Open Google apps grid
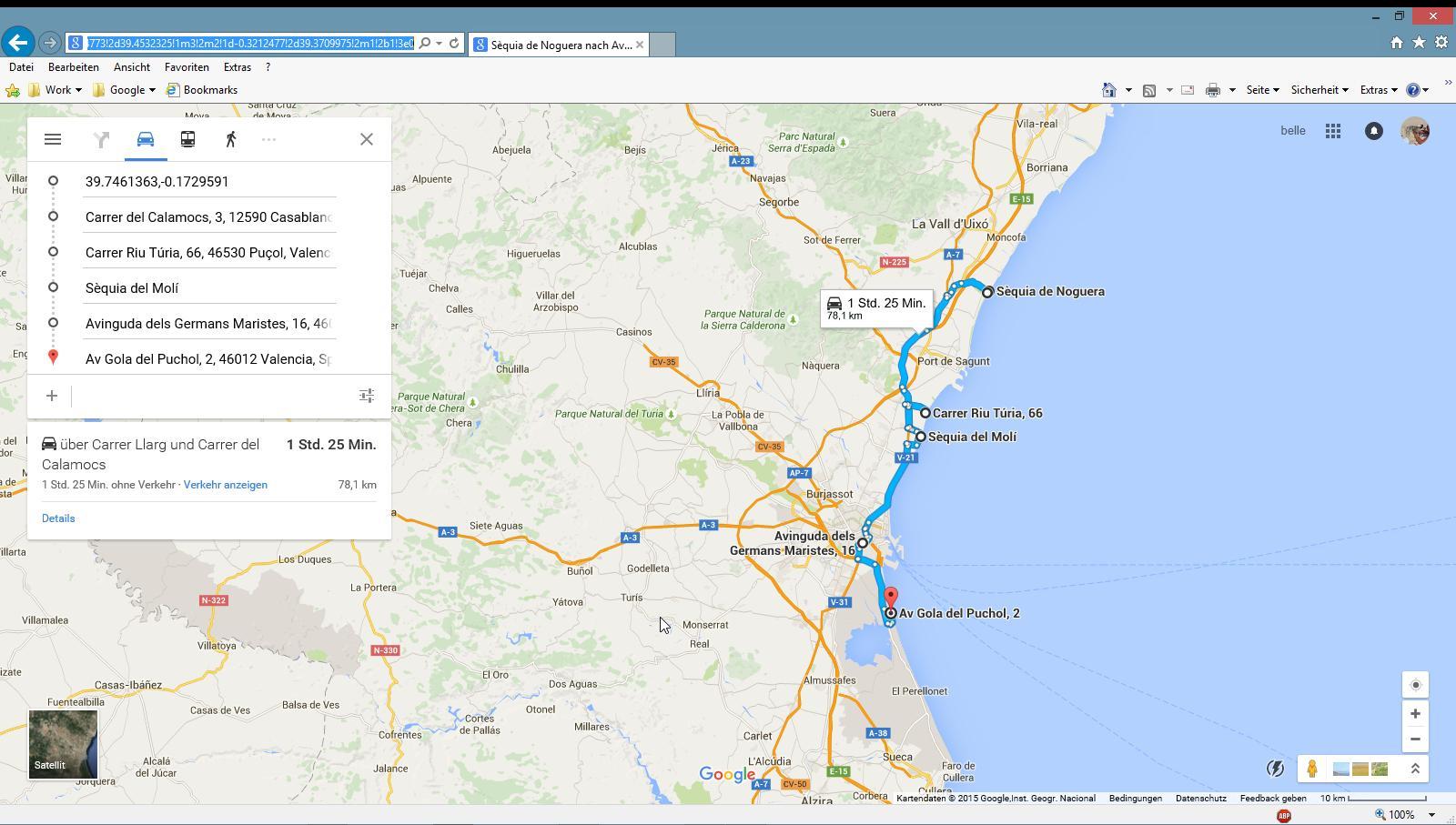The width and height of the screenshot is (1456, 825). pyautogui.click(x=1333, y=131)
